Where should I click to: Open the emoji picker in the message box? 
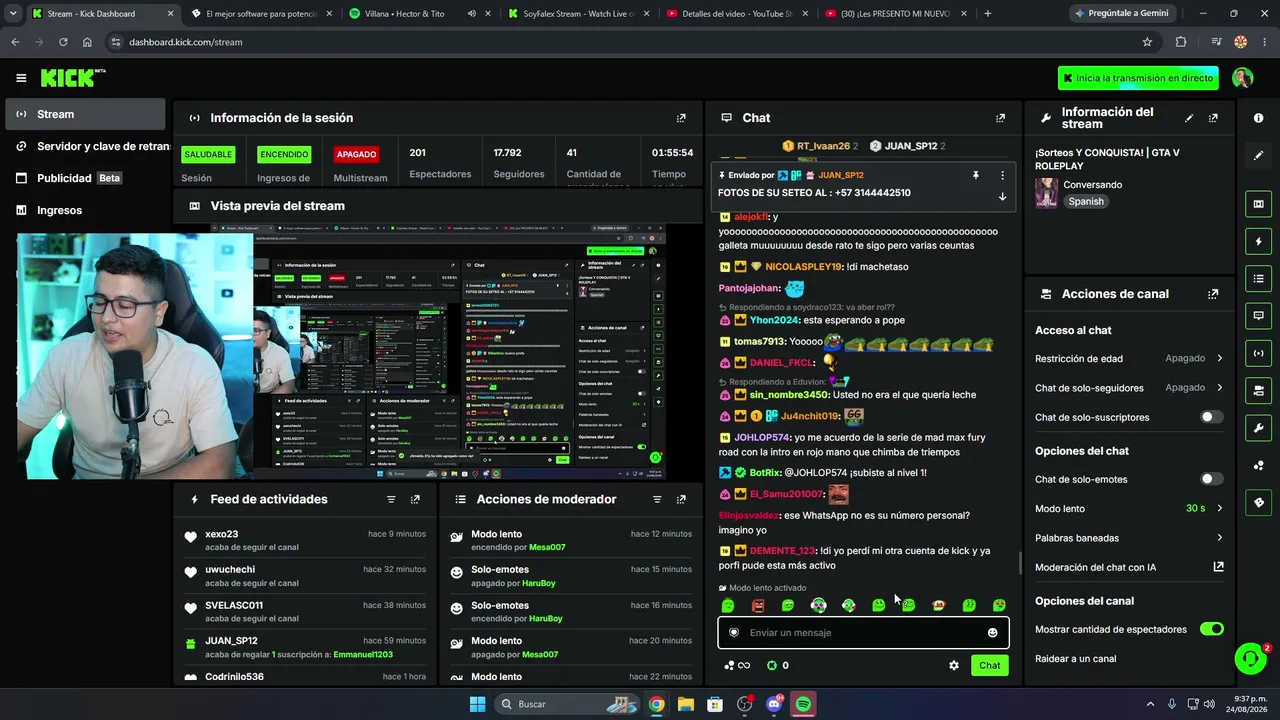[992, 633]
